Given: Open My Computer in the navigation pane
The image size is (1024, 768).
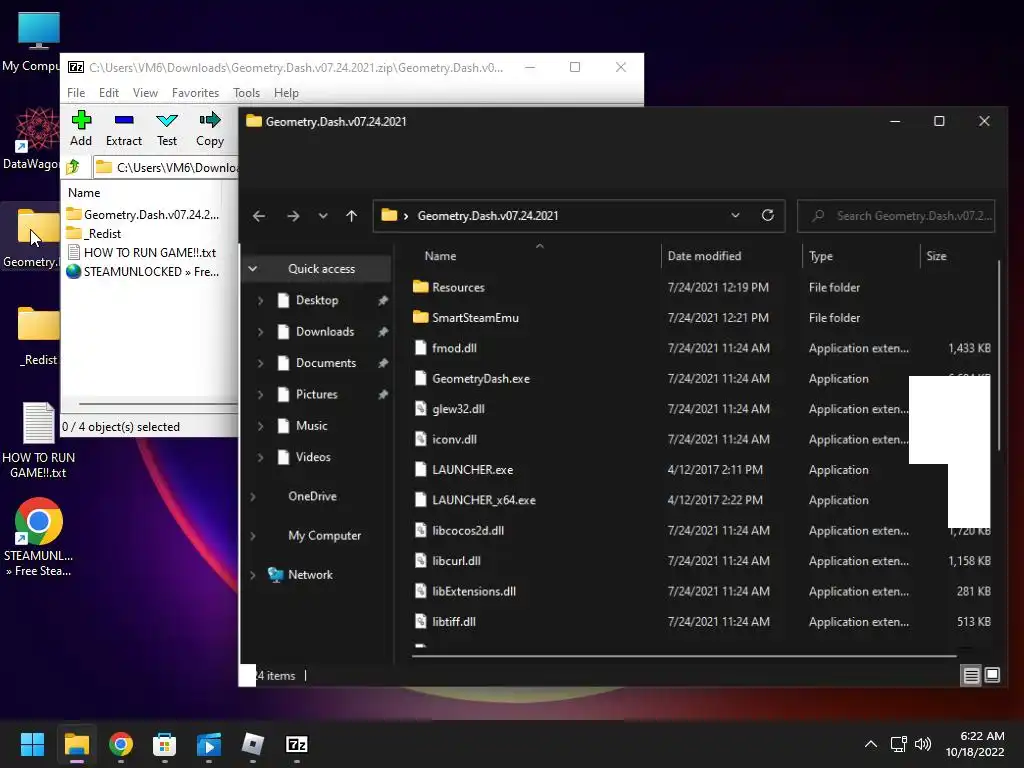Looking at the screenshot, I should click(x=325, y=536).
